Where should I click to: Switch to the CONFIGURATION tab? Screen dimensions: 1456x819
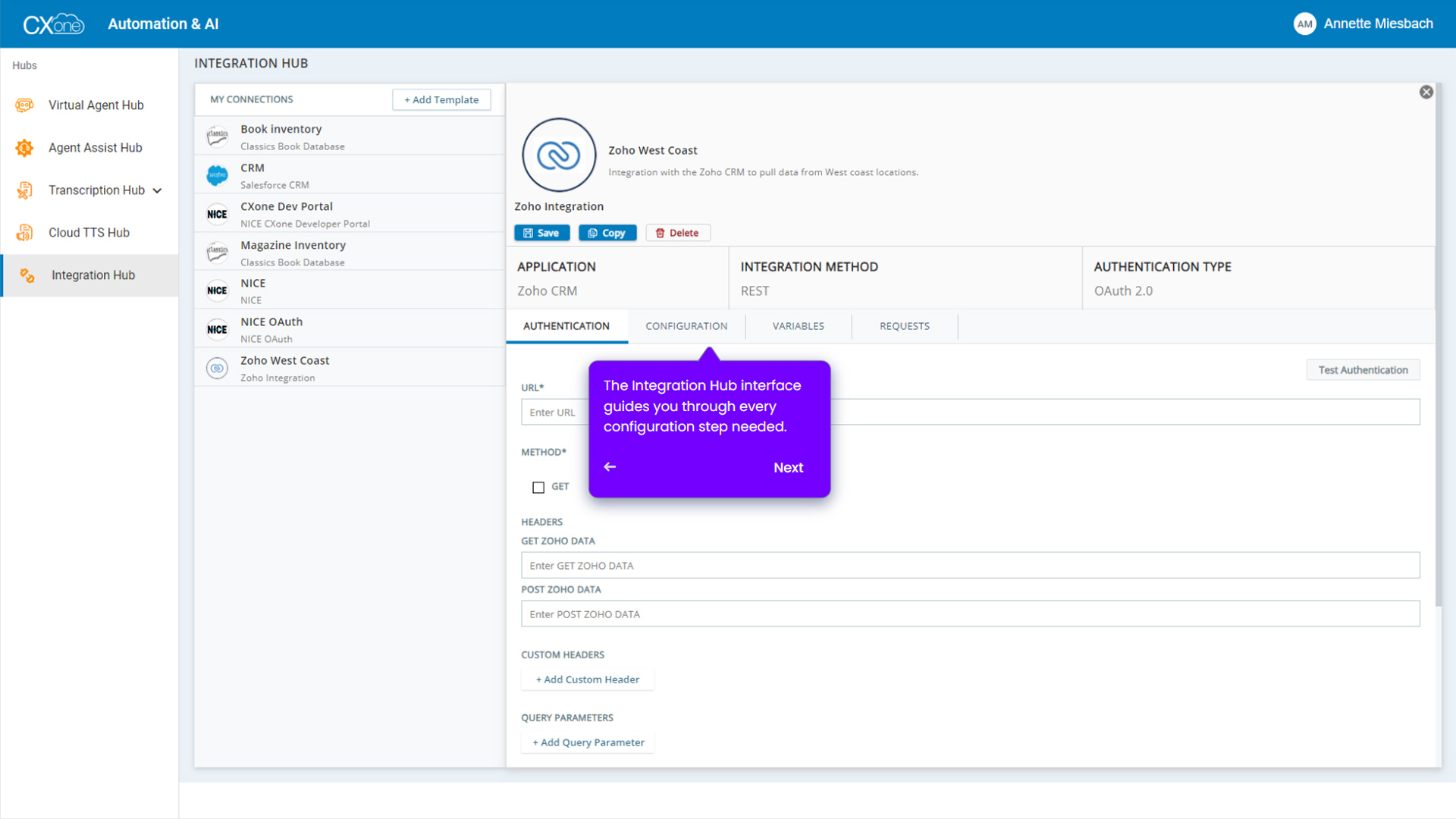tap(686, 326)
